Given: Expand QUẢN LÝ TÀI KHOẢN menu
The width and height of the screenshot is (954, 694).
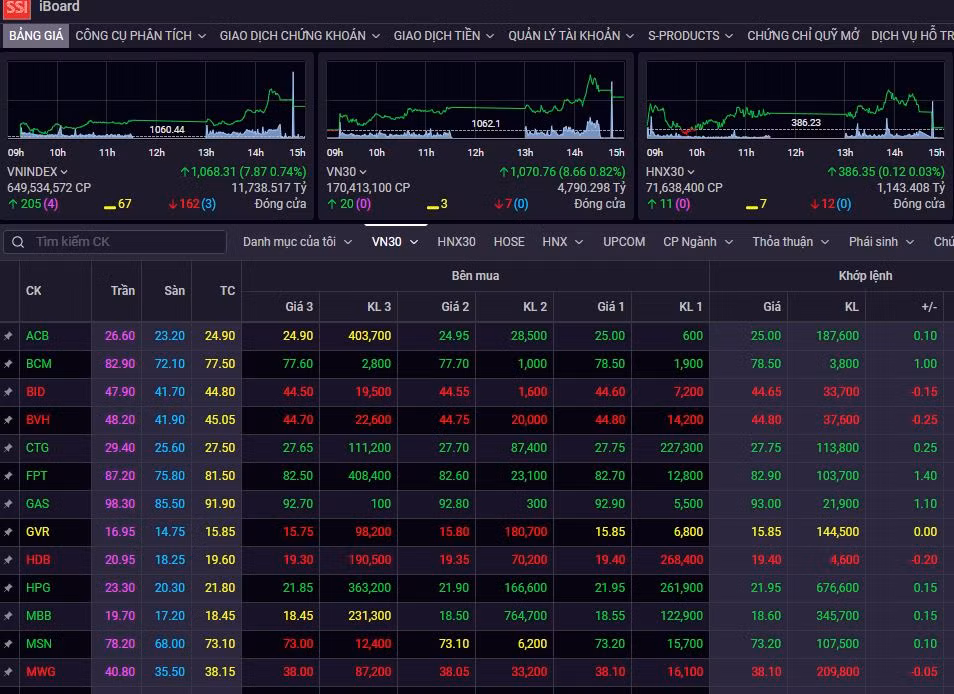Looking at the screenshot, I should point(571,36).
